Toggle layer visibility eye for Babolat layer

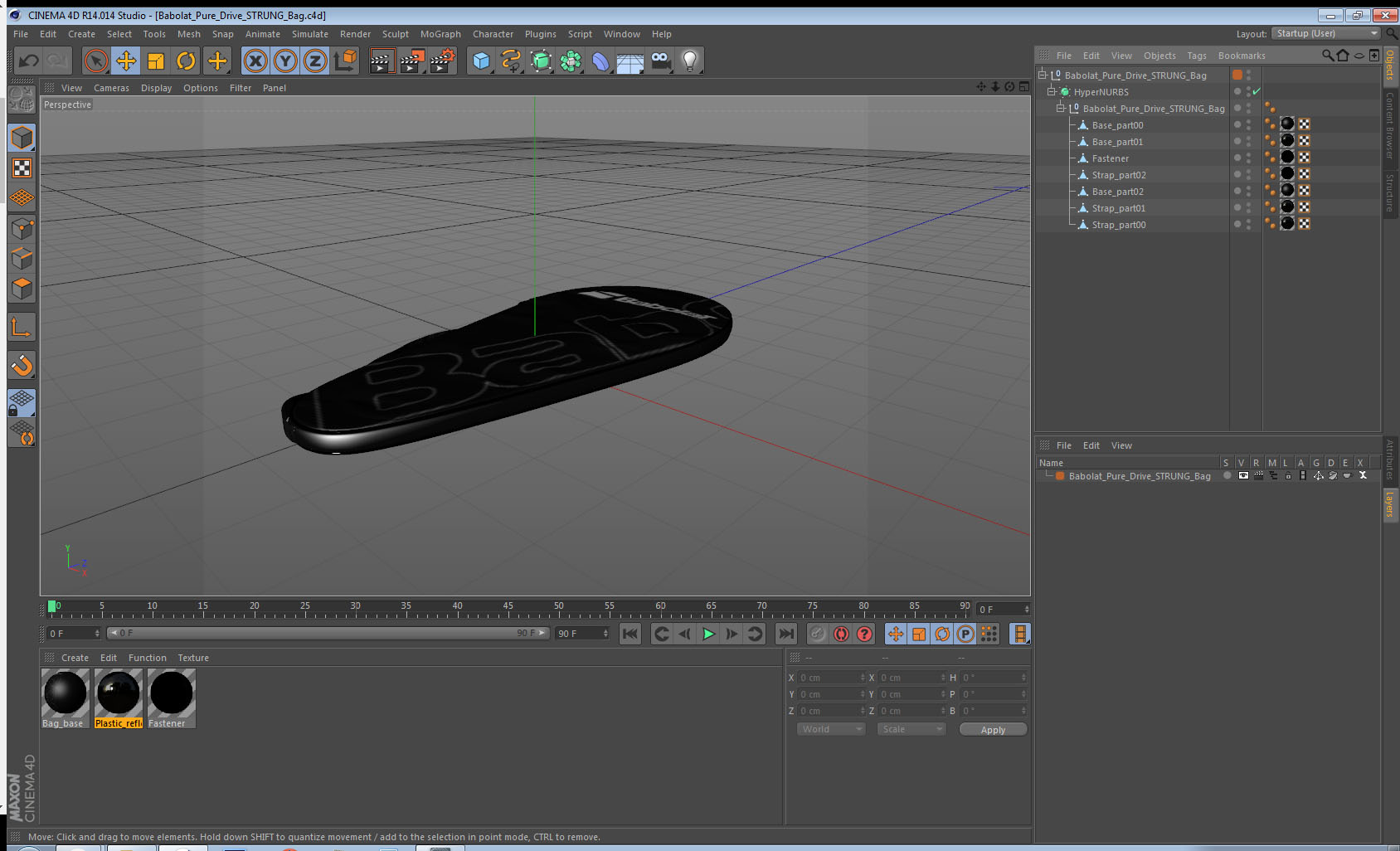tap(1243, 475)
